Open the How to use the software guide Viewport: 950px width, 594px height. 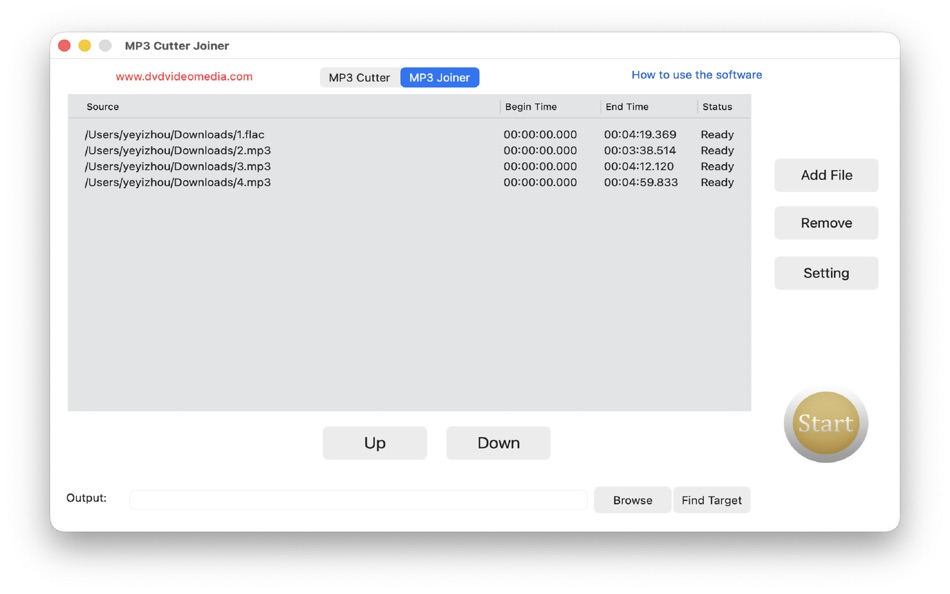coord(696,74)
